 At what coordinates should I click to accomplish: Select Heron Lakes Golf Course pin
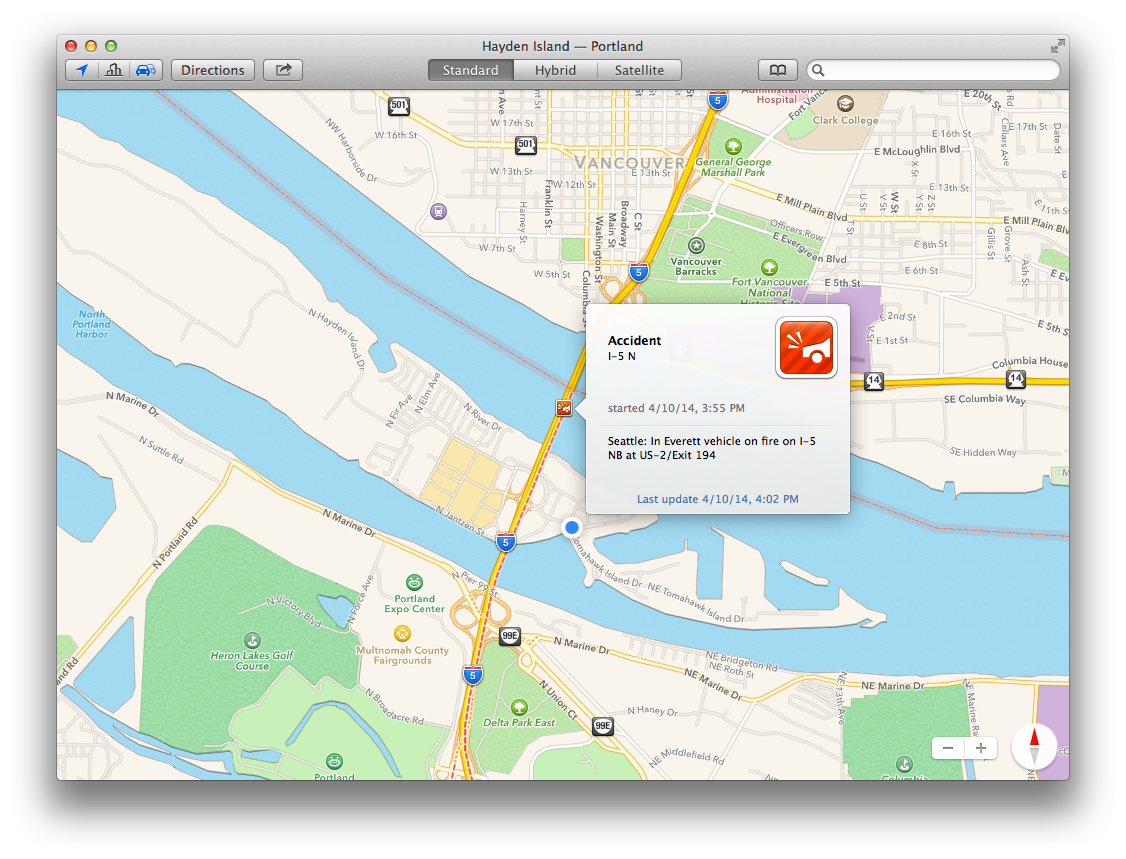252,639
